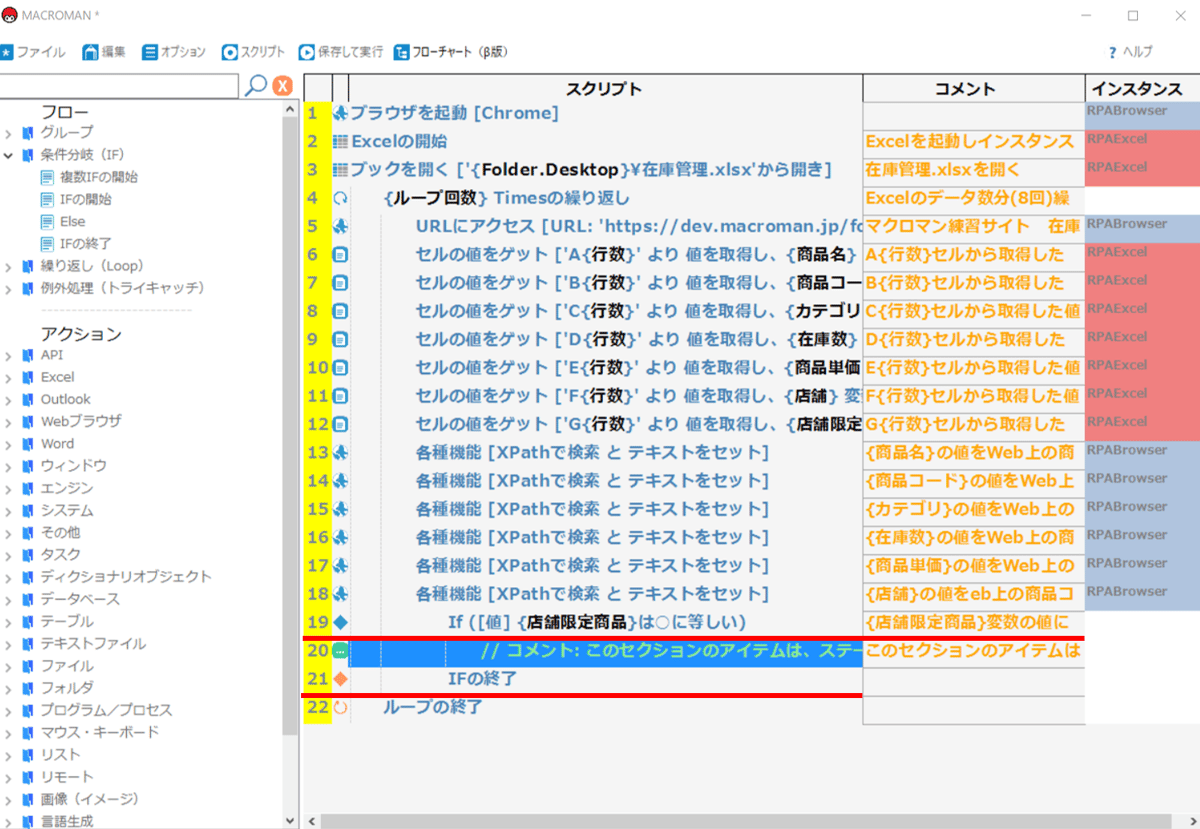Clear search with the orange X icon
Screen dimensions: 1200x829
pyautogui.click(x=283, y=86)
